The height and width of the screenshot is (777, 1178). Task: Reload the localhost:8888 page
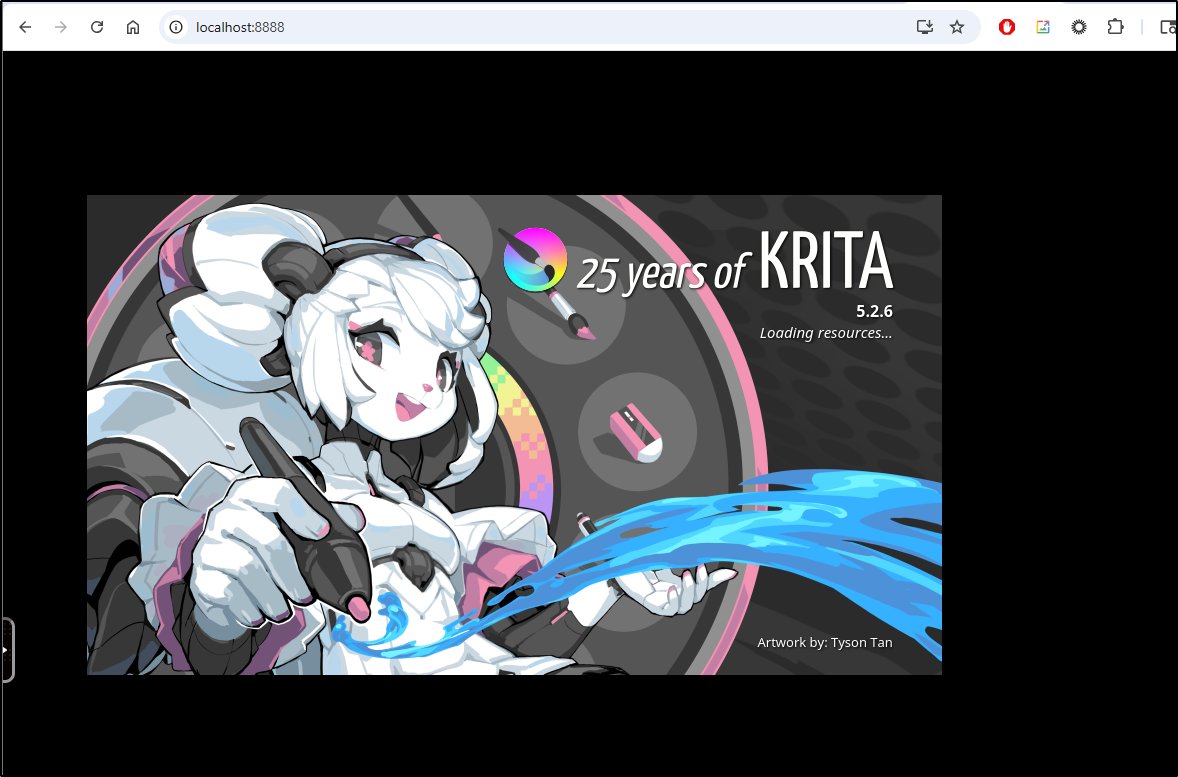97,27
